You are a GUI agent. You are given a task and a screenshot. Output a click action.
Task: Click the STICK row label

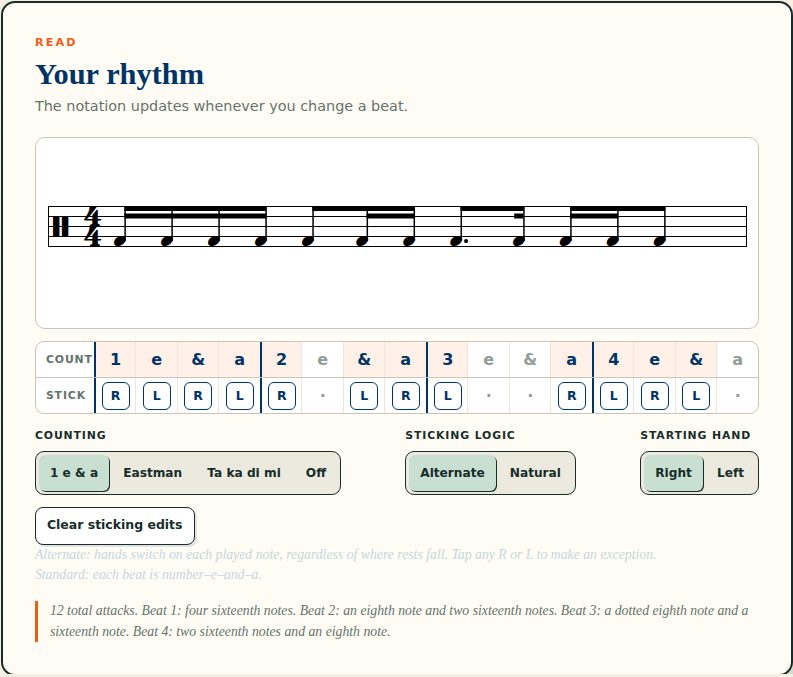[x=66, y=395]
